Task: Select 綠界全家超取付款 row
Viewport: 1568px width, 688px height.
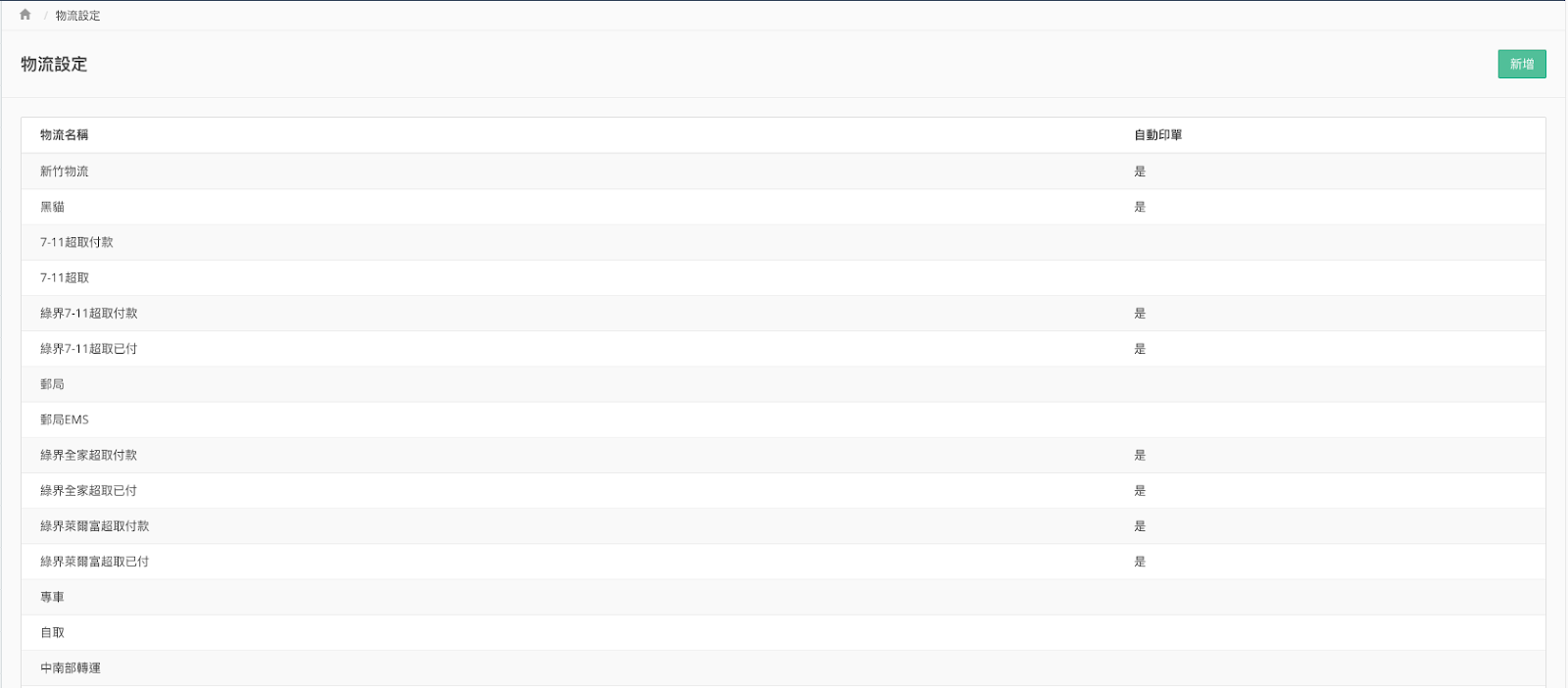Action: tap(783, 455)
